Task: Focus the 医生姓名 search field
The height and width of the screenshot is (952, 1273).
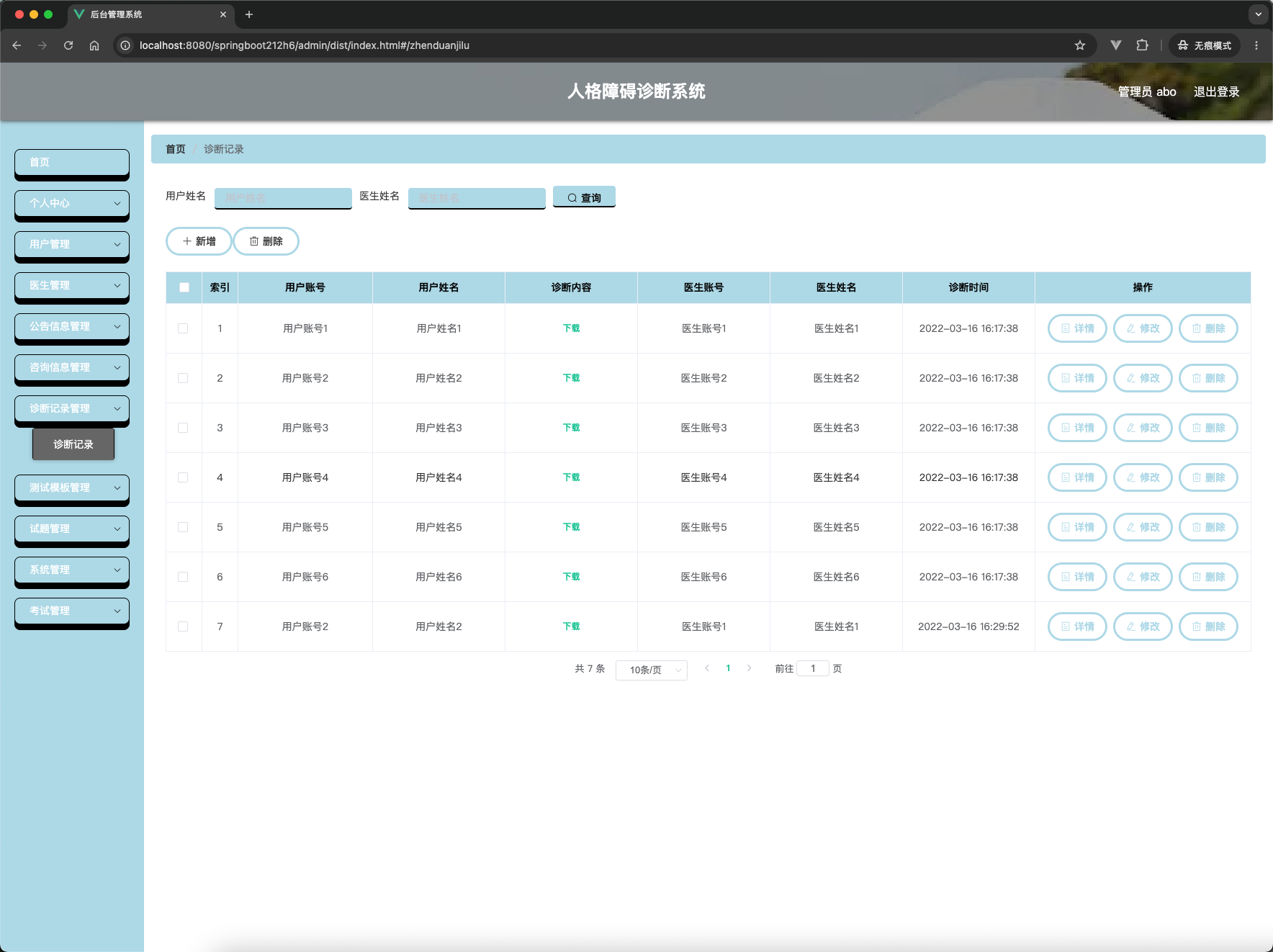Action: point(477,197)
